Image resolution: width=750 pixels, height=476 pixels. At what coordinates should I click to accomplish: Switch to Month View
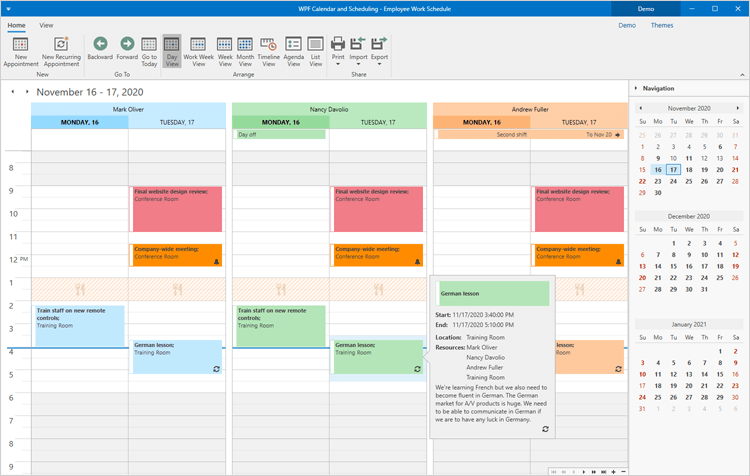tap(245, 52)
